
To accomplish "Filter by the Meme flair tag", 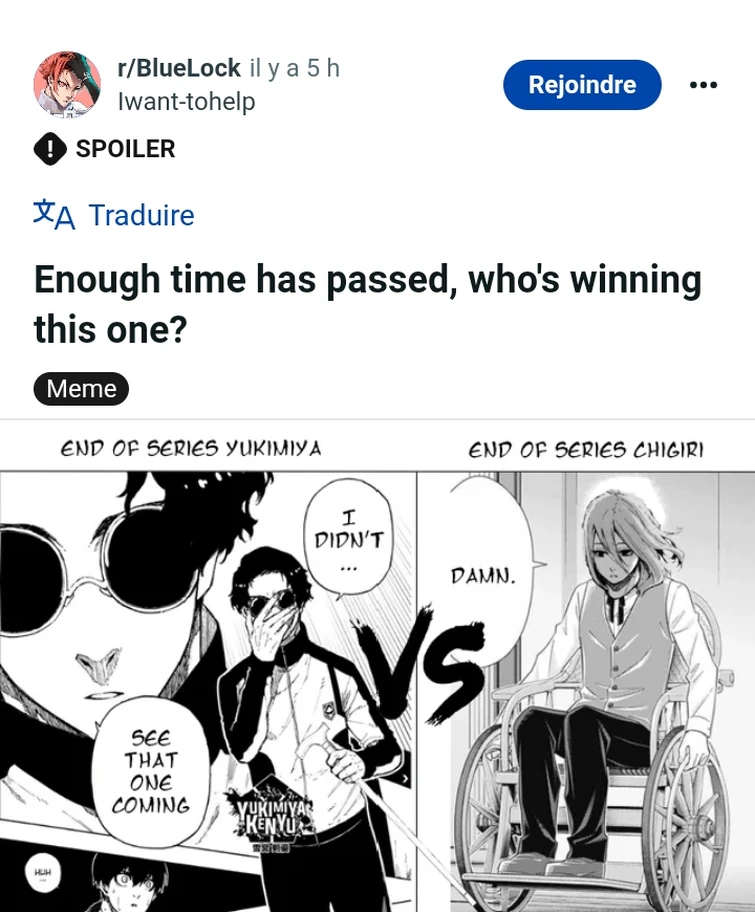I will tap(81, 389).
